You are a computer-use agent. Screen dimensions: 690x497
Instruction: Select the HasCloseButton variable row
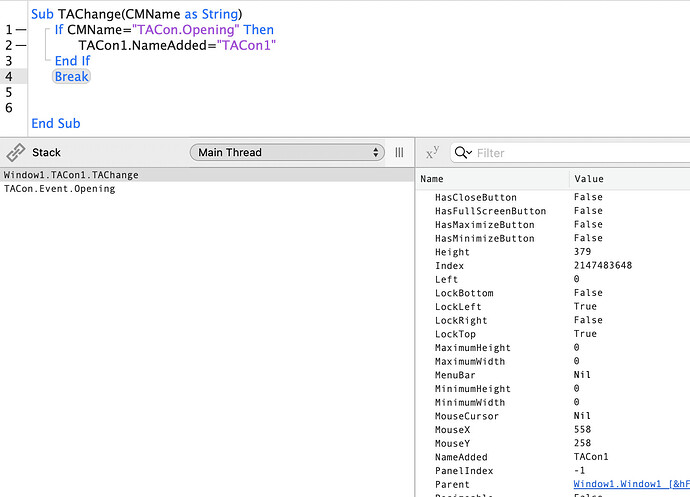[x=553, y=197]
